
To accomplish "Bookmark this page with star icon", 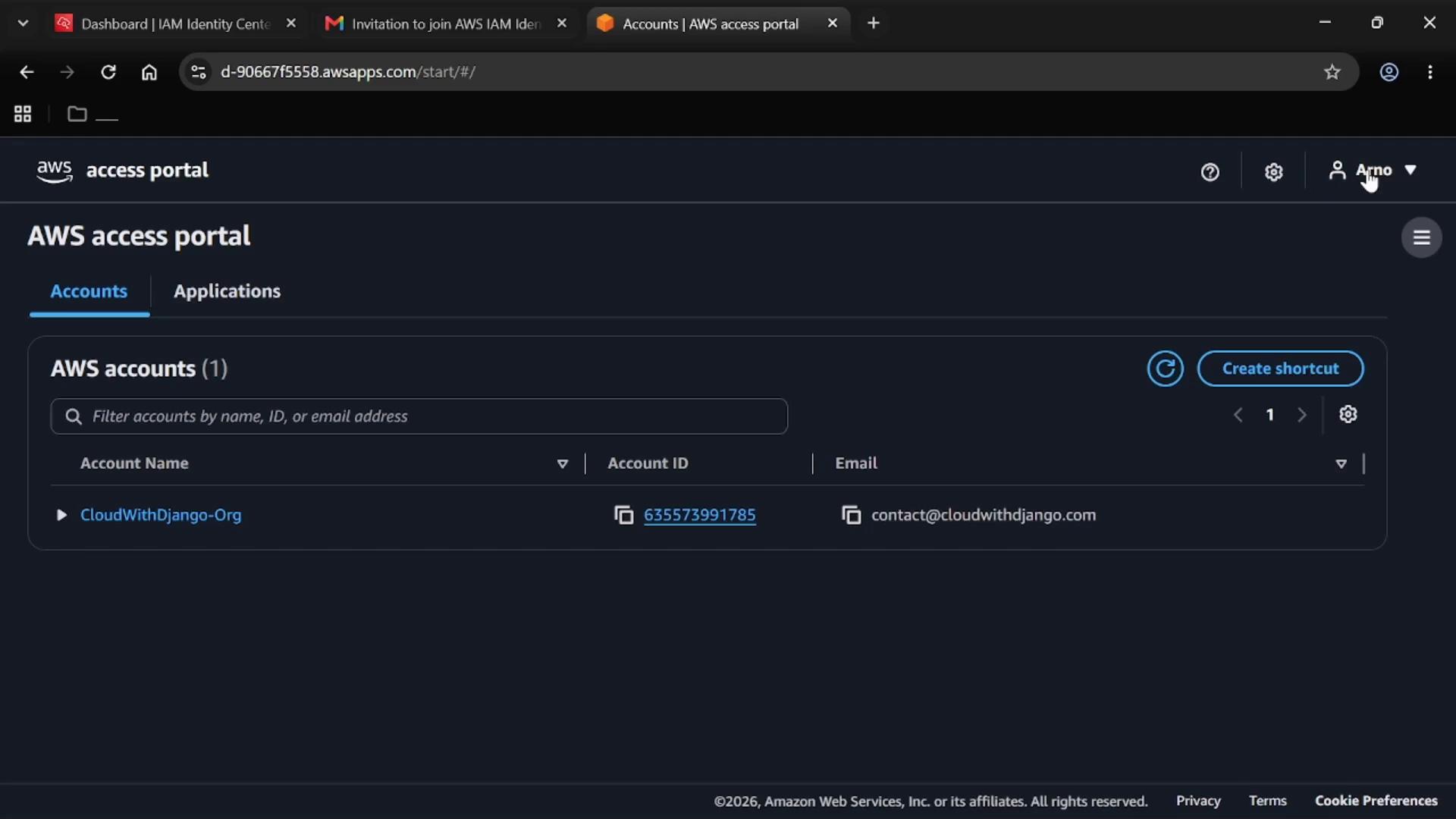I will pos(1332,72).
